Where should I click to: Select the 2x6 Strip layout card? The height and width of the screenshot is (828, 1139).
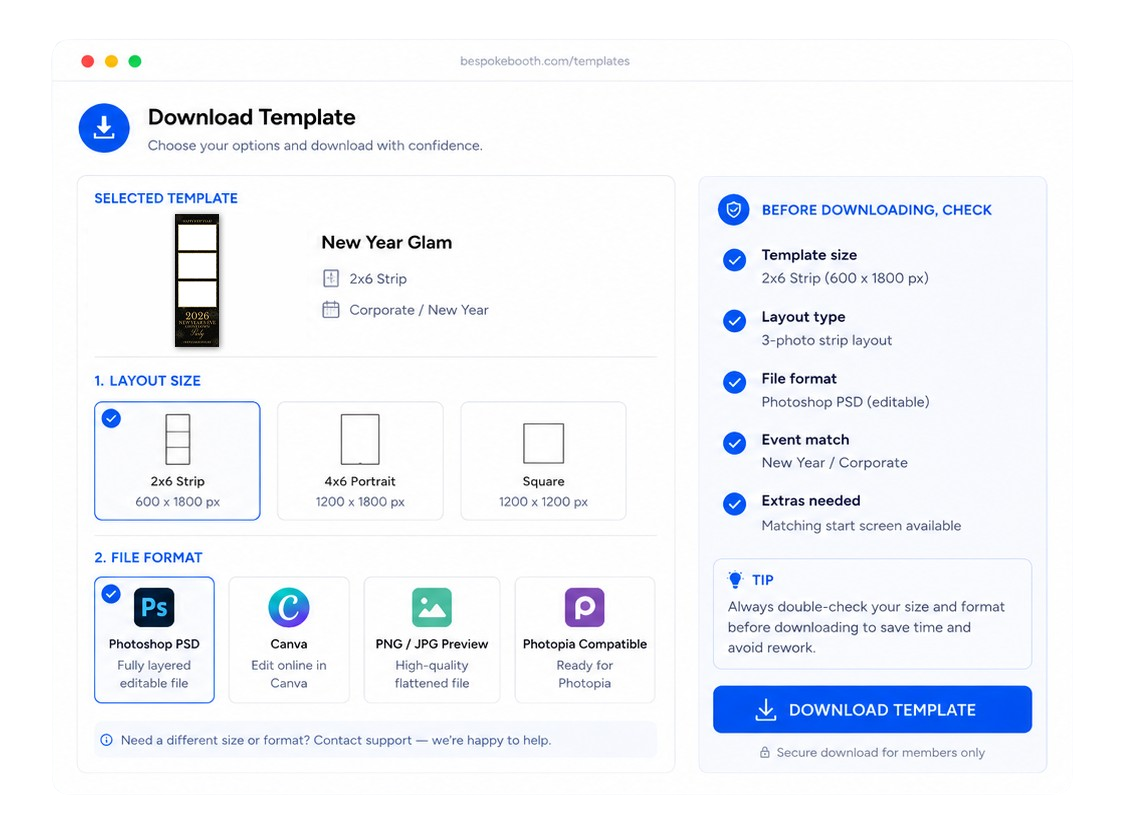tap(177, 460)
